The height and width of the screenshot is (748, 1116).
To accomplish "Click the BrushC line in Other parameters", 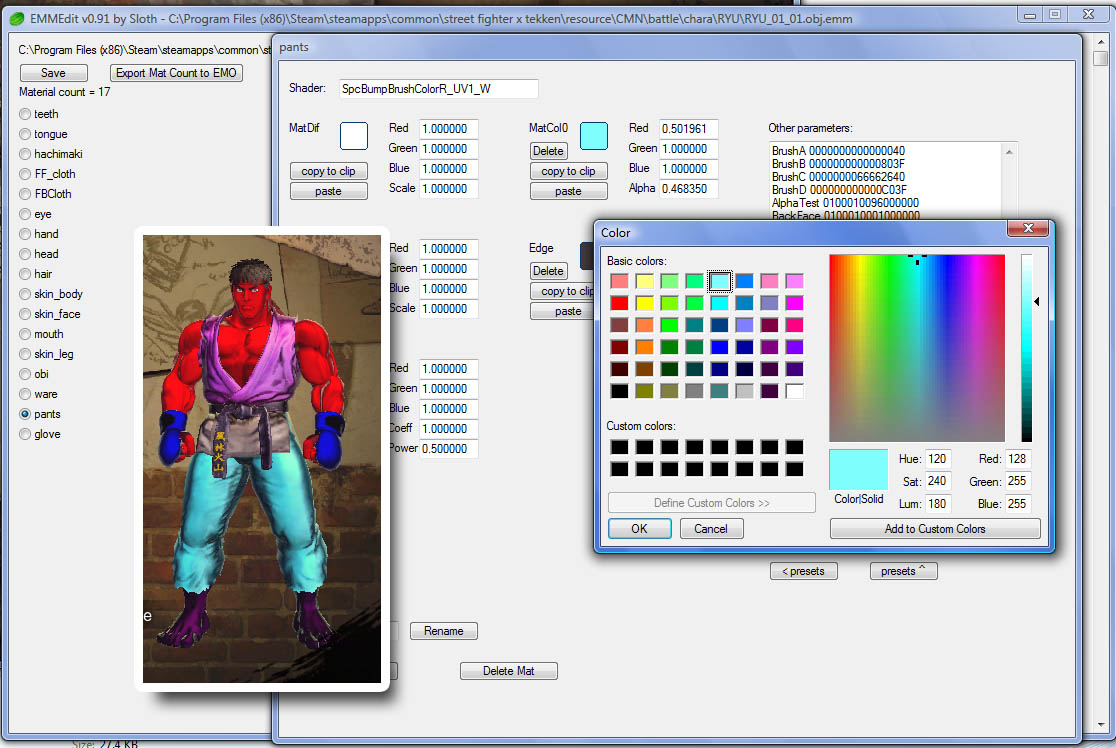I will tap(838, 177).
